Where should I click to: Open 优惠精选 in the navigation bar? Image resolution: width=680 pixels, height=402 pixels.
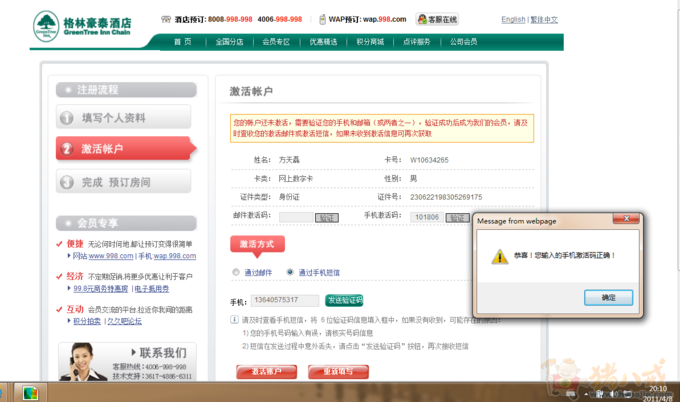323,42
